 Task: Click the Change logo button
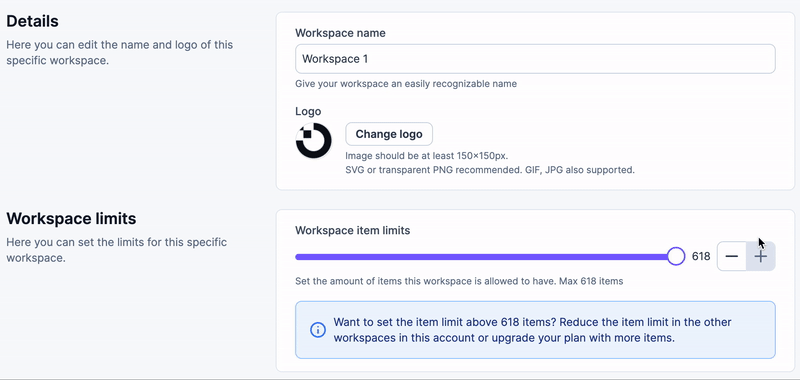(x=389, y=134)
